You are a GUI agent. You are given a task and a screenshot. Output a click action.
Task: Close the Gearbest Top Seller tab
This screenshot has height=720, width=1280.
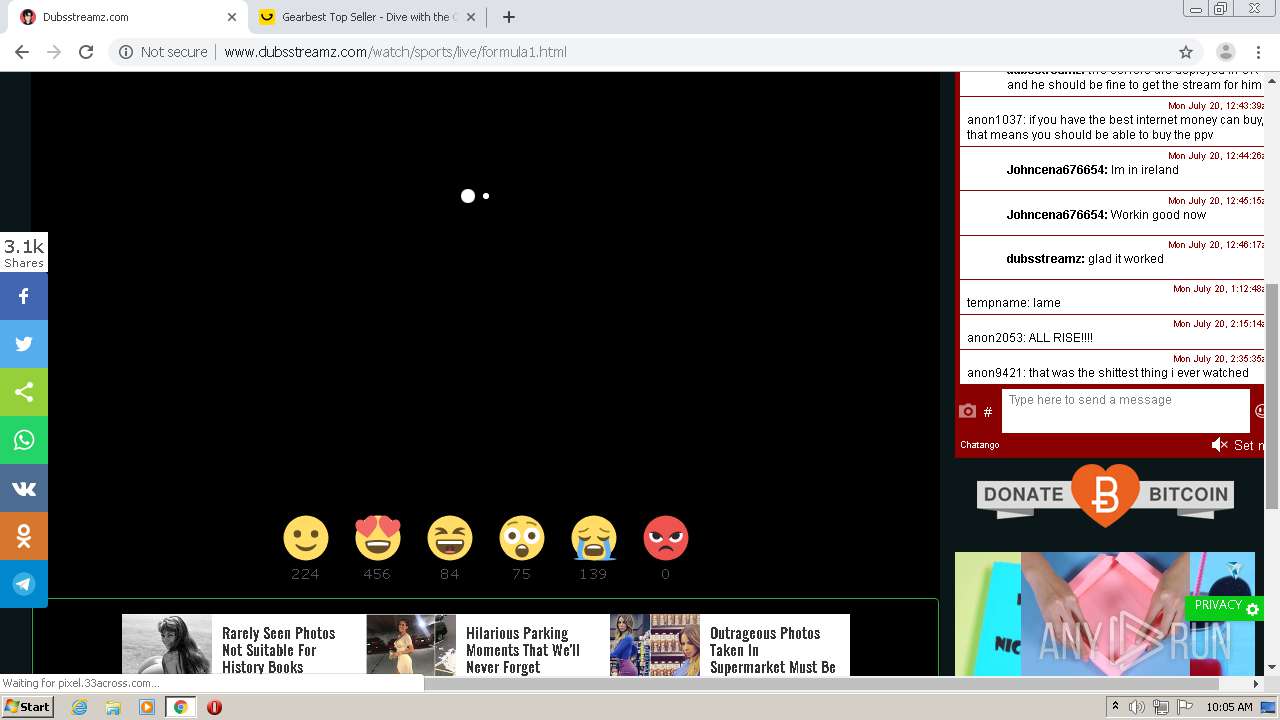471,17
